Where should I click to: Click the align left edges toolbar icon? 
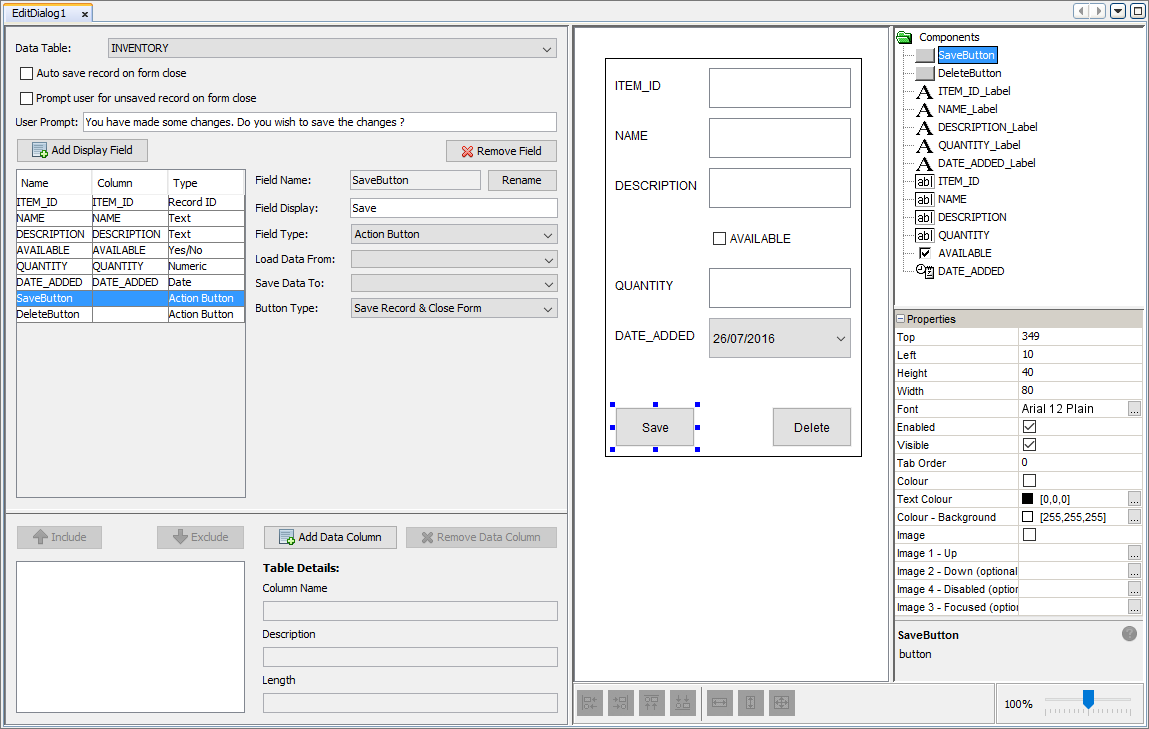(x=590, y=703)
